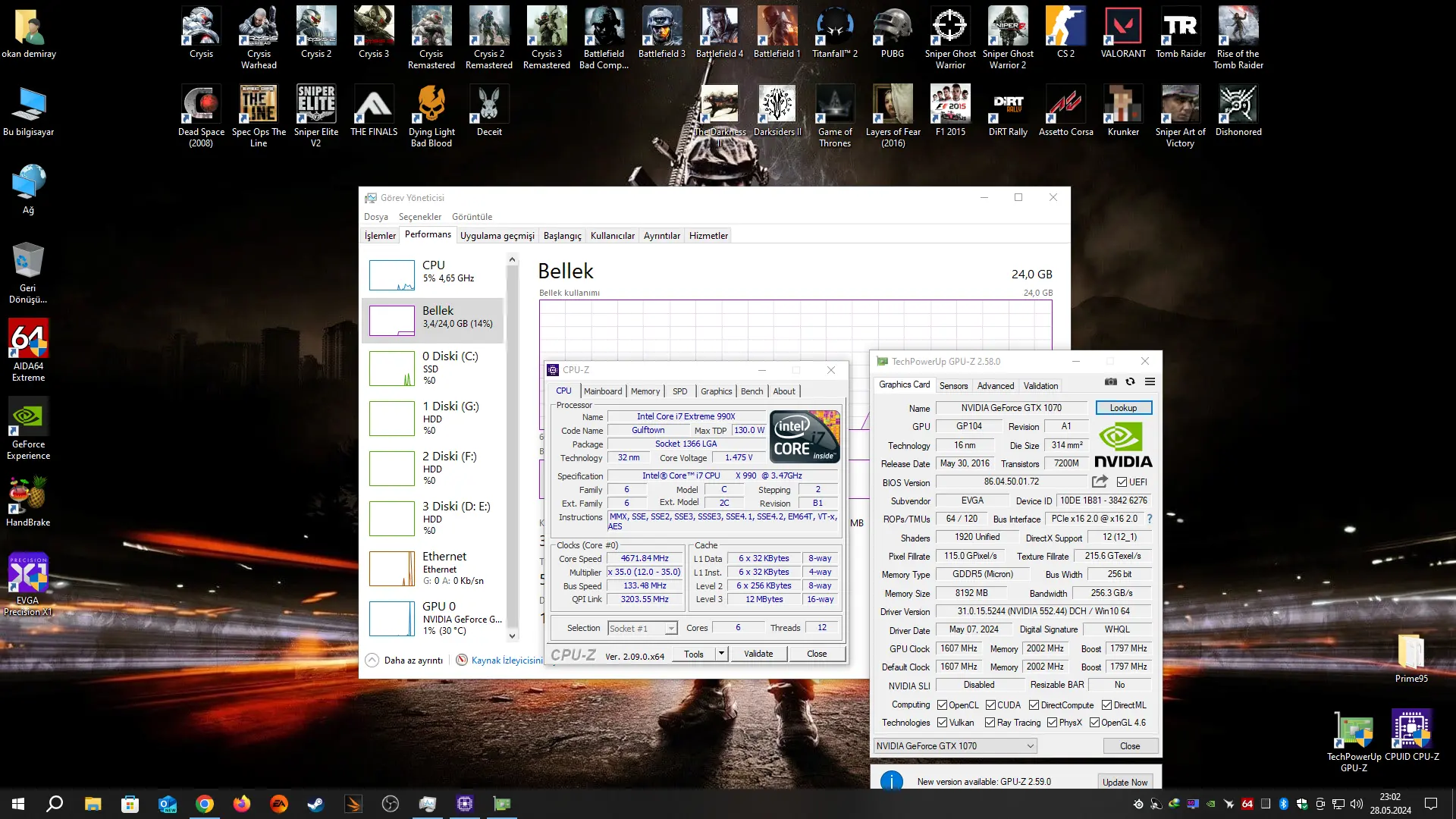1456x819 pixels.
Task: Open the Crysis Warhead desktop shortcut
Action: [x=259, y=38]
